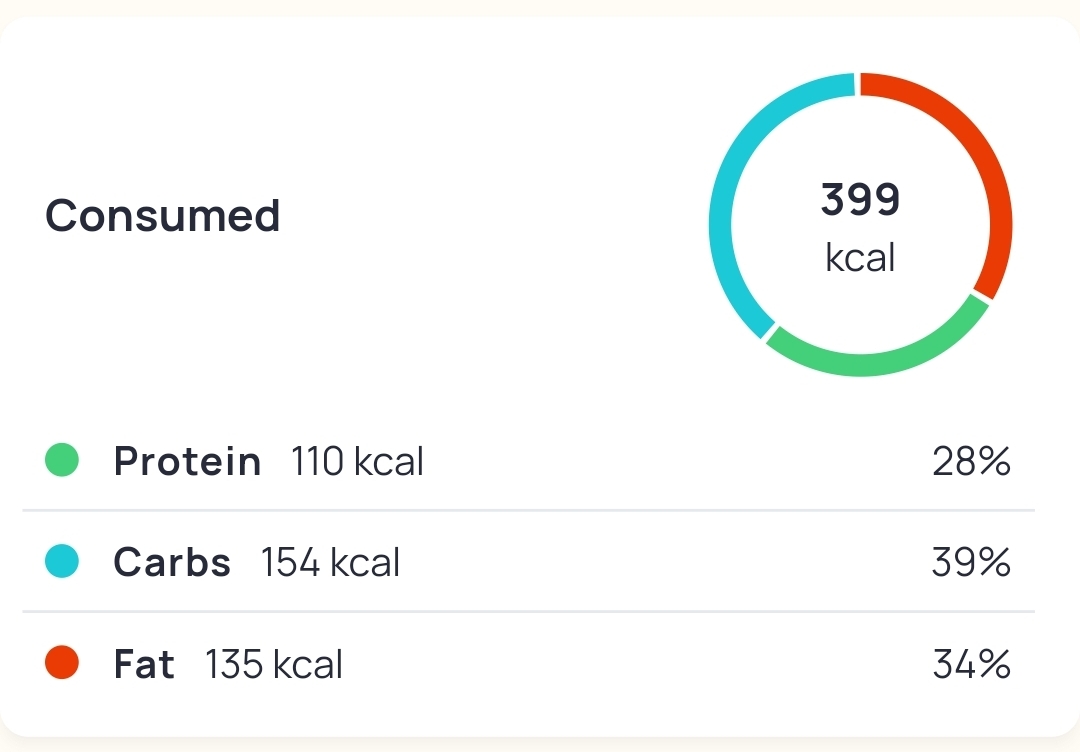Image resolution: width=1080 pixels, height=752 pixels.
Task: Click the green Protein legend dot
Action: (62, 461)
